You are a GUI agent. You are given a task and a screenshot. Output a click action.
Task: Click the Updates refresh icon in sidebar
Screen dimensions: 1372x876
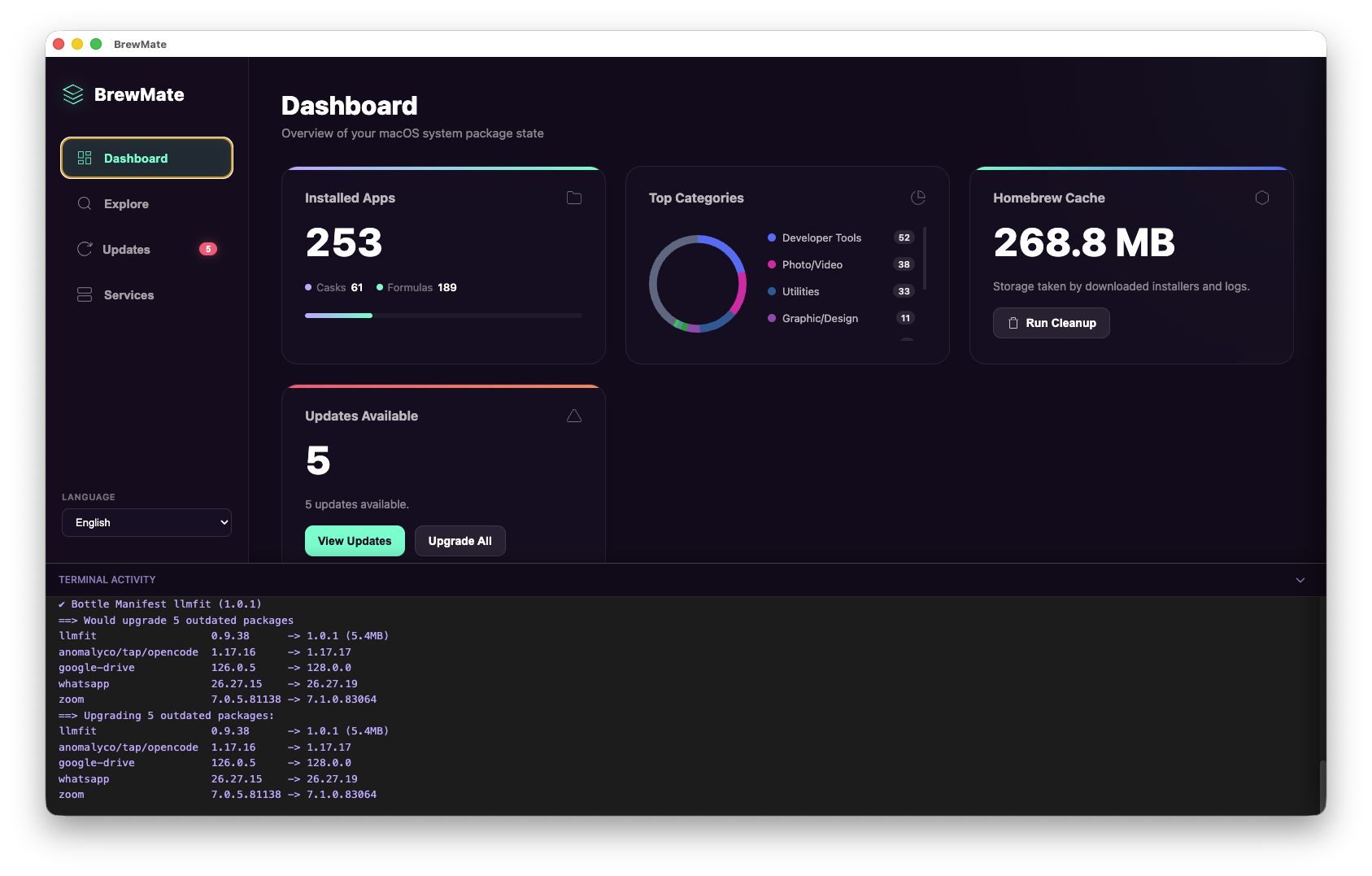point(85,249)
